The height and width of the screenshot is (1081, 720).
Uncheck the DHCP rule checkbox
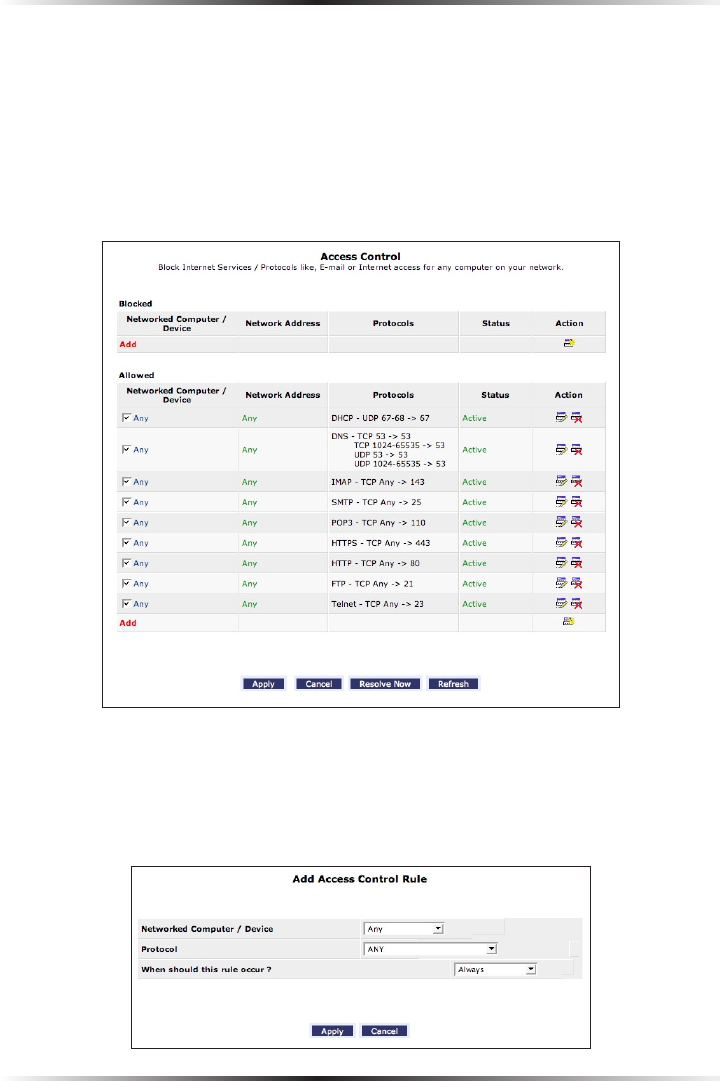(x=126, y=417)
